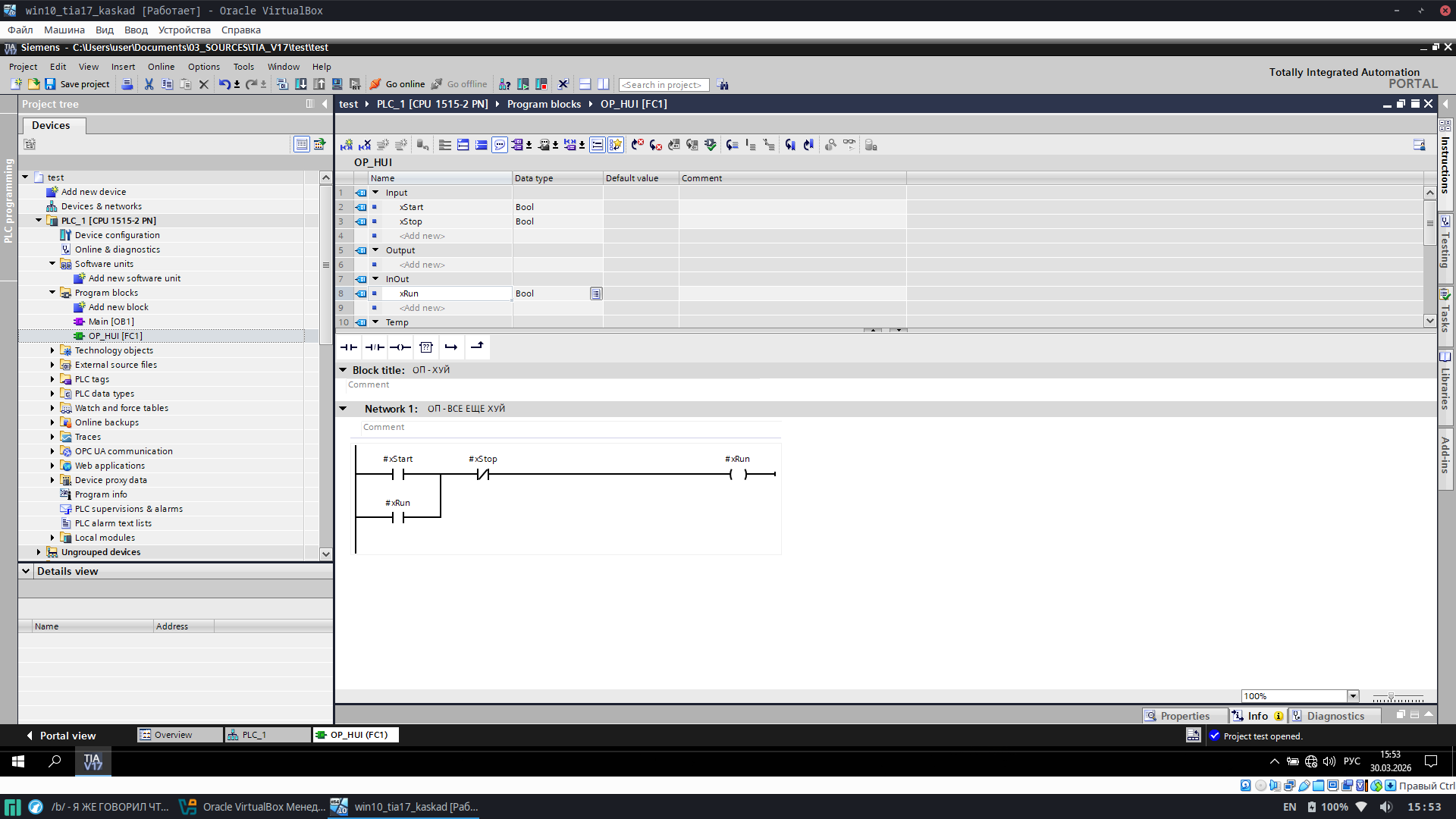
Task: Click Undo arrow in toolbar
Action: [224, 84]
